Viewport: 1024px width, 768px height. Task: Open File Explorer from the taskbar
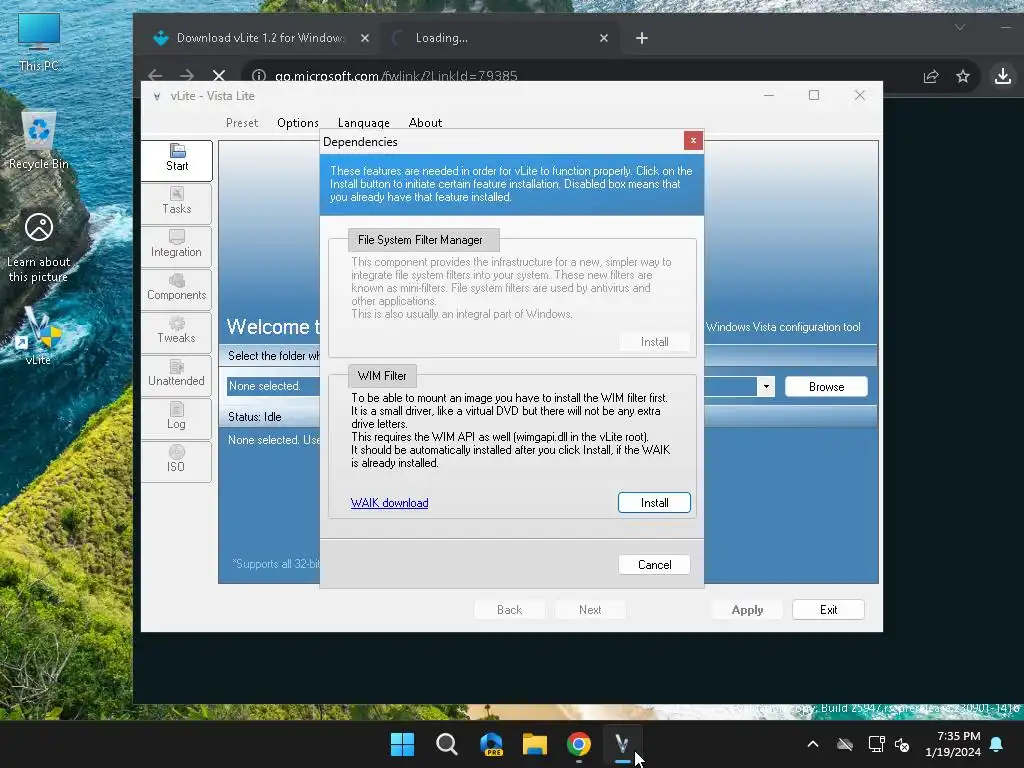[x=535, y=744]
